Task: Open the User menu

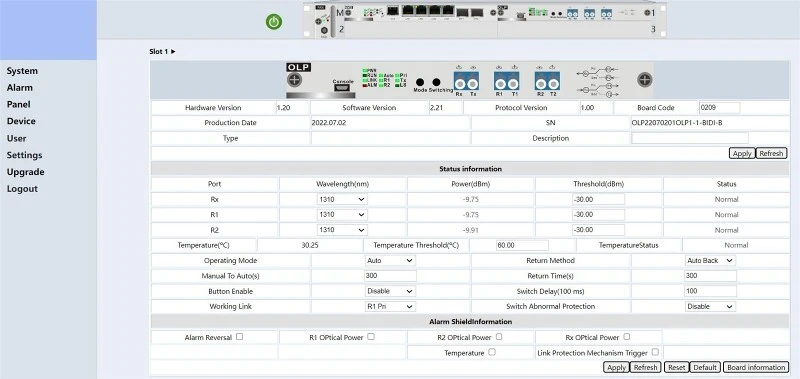Action: 16,138
